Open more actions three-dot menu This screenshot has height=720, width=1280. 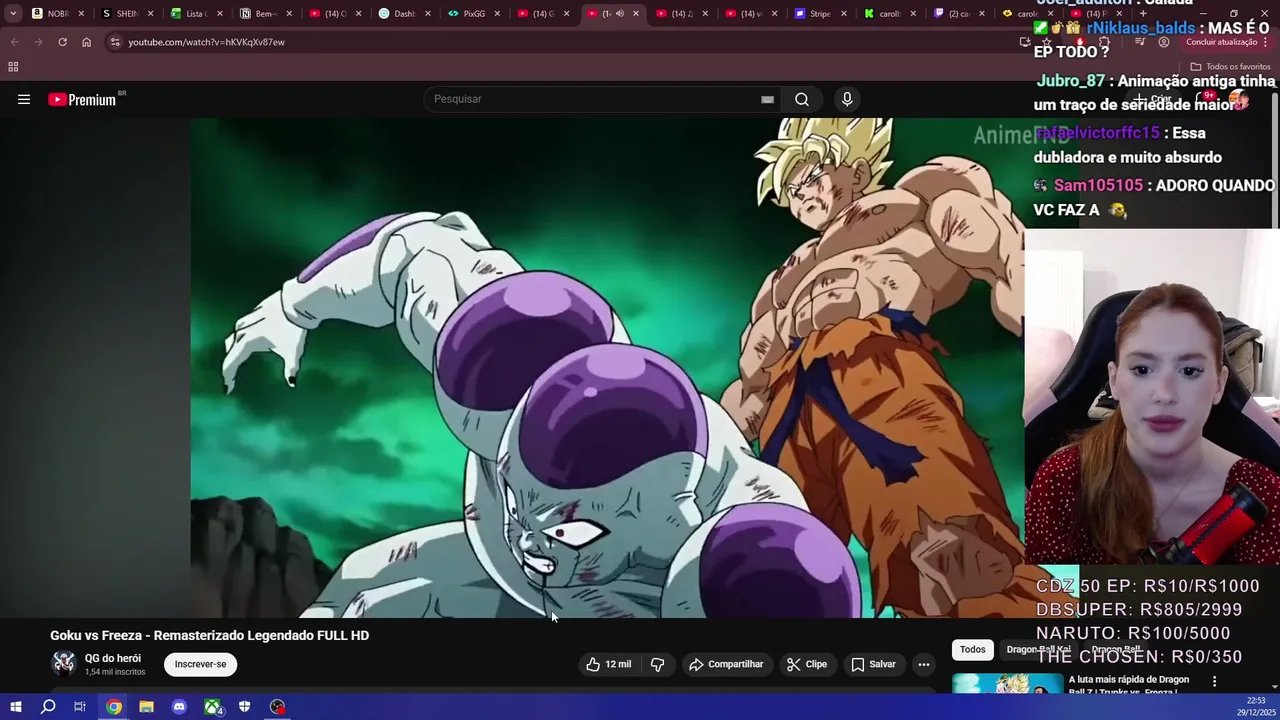924,664
